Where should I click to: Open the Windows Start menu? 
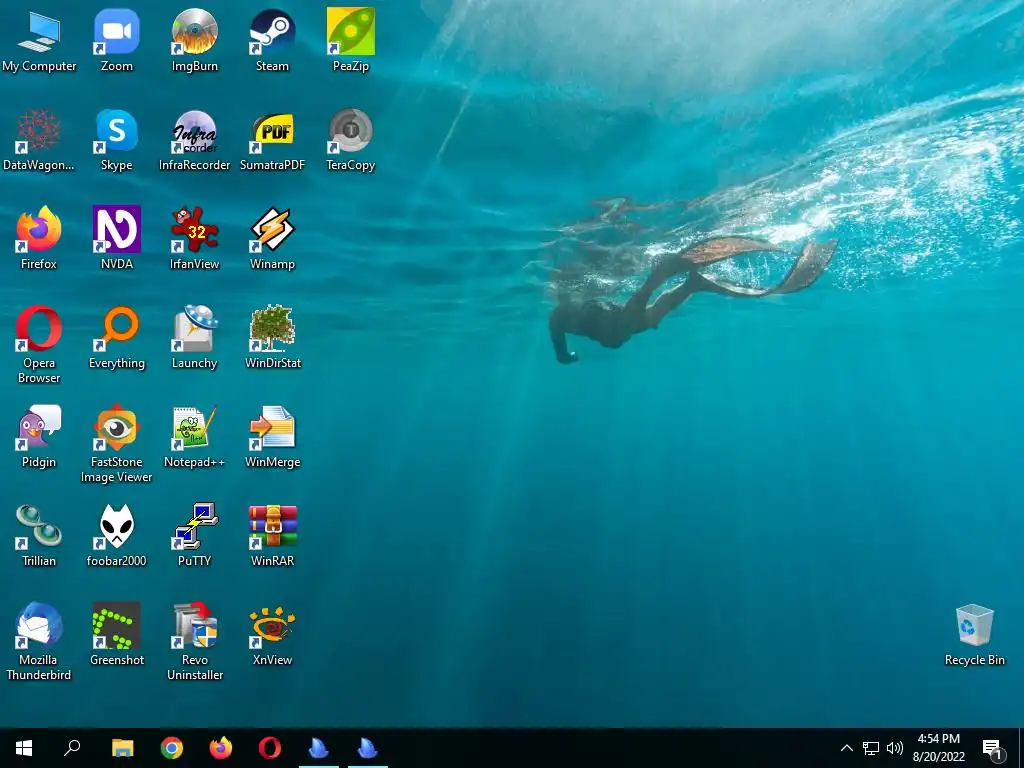coord(24,748)
